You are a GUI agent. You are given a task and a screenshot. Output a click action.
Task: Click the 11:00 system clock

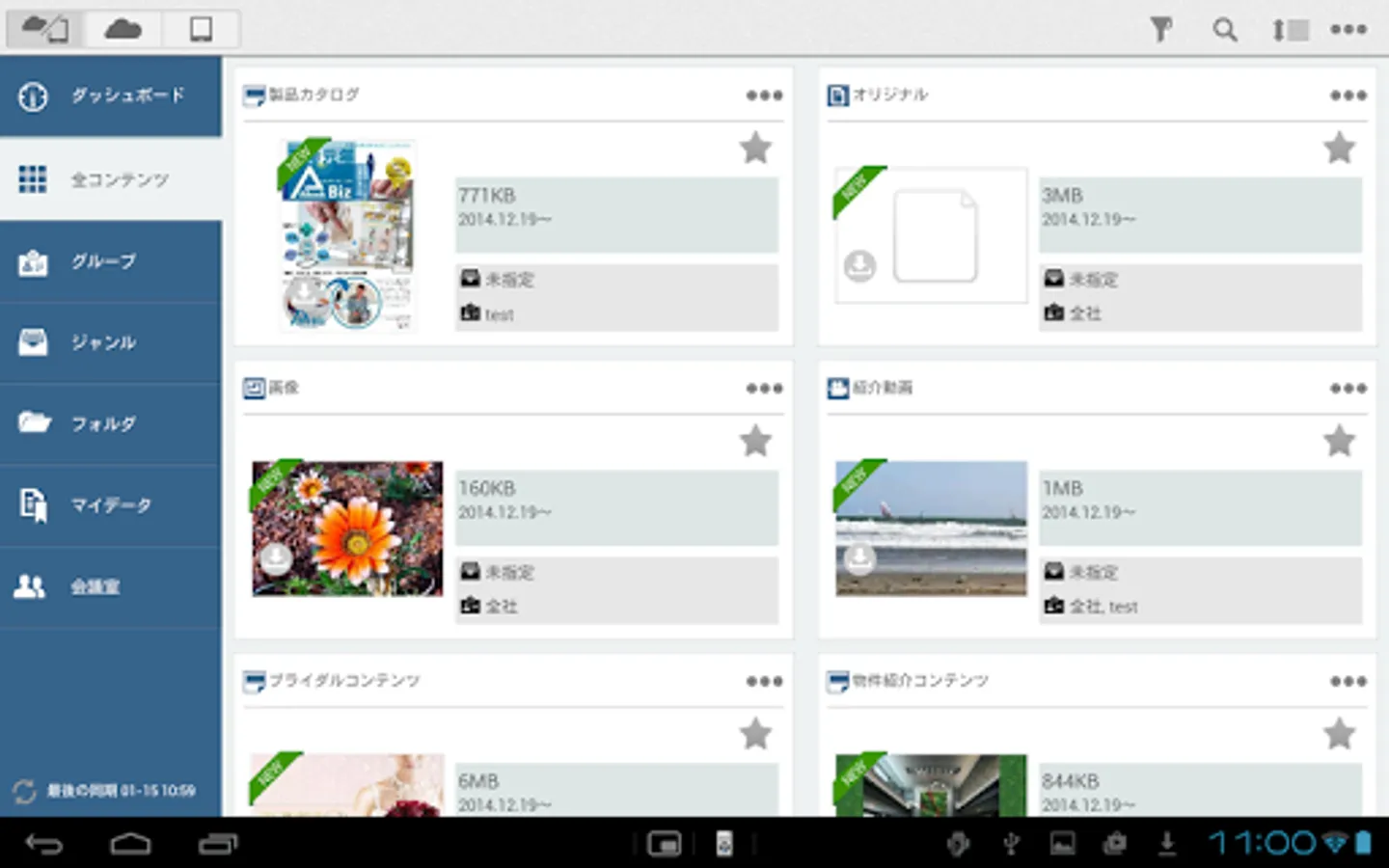(1262, 844)
